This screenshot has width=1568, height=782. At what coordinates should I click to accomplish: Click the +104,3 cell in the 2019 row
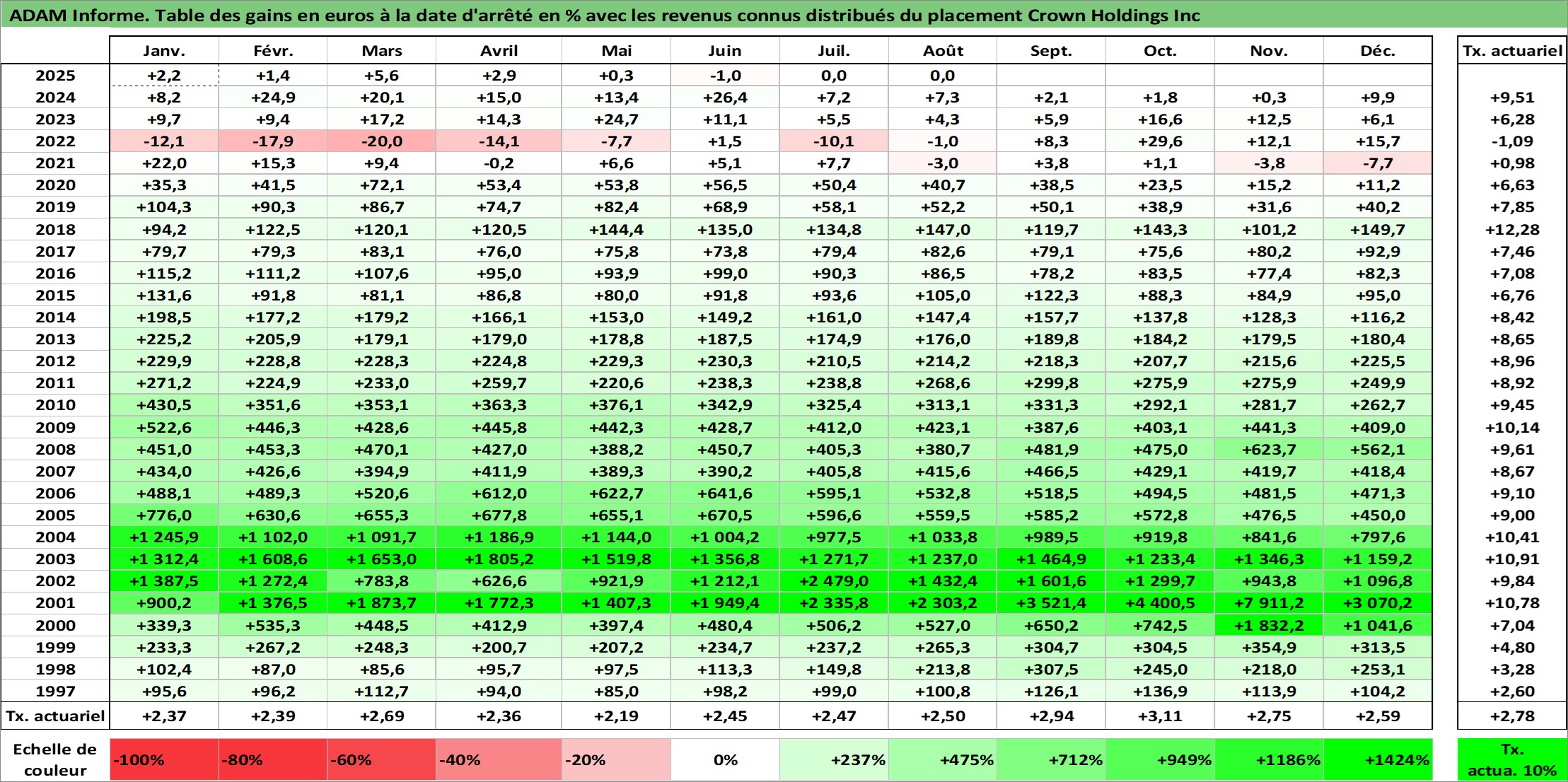pyautogui.click(x=164, y=207)
